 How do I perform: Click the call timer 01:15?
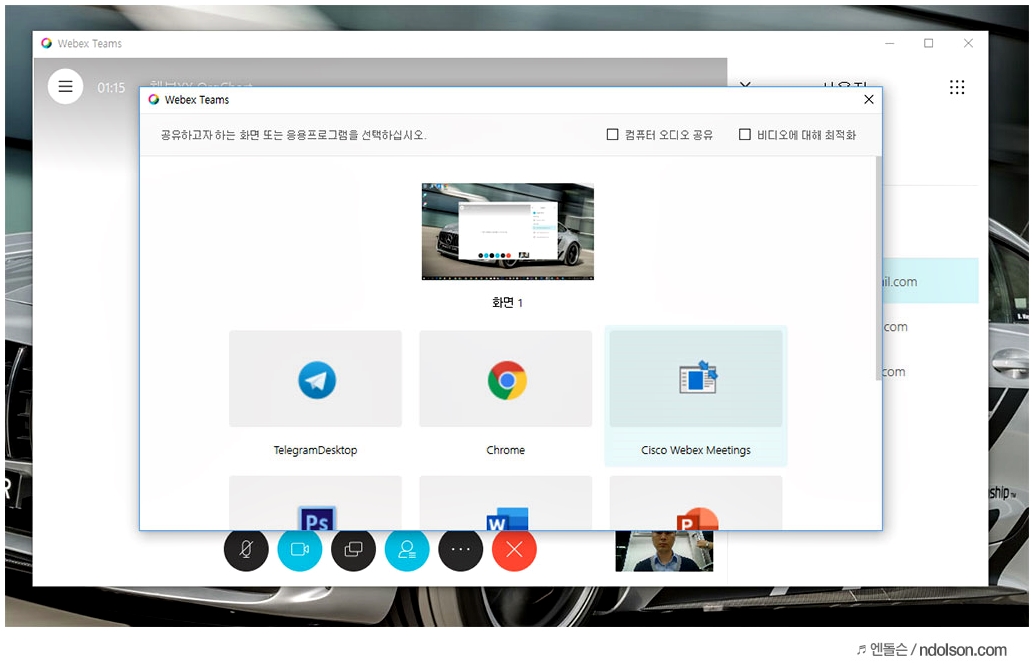[x=111, y=88]
